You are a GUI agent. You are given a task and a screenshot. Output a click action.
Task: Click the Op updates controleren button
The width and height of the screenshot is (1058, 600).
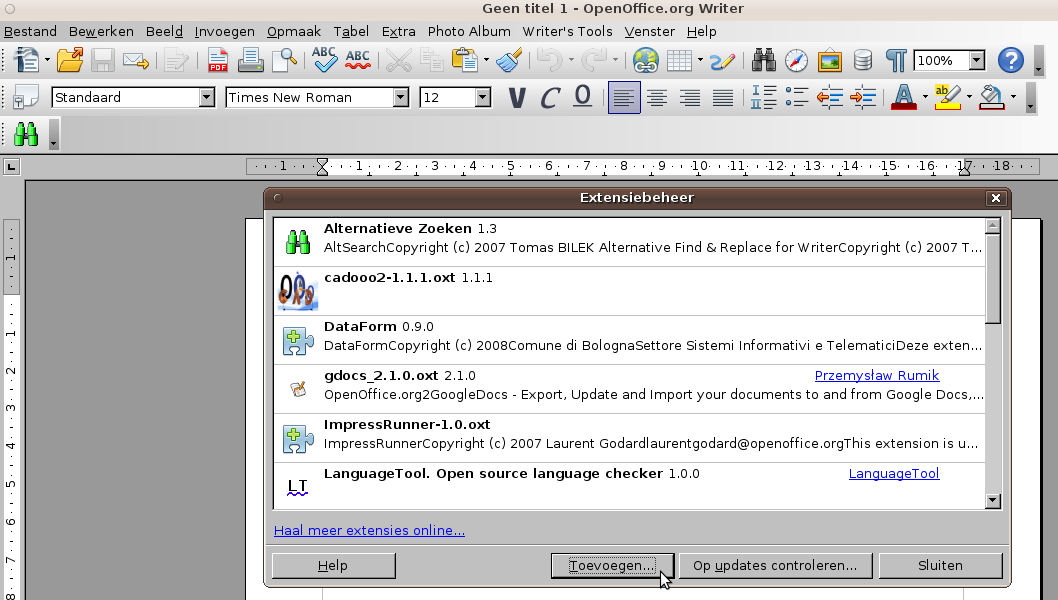tap(774, 565)
